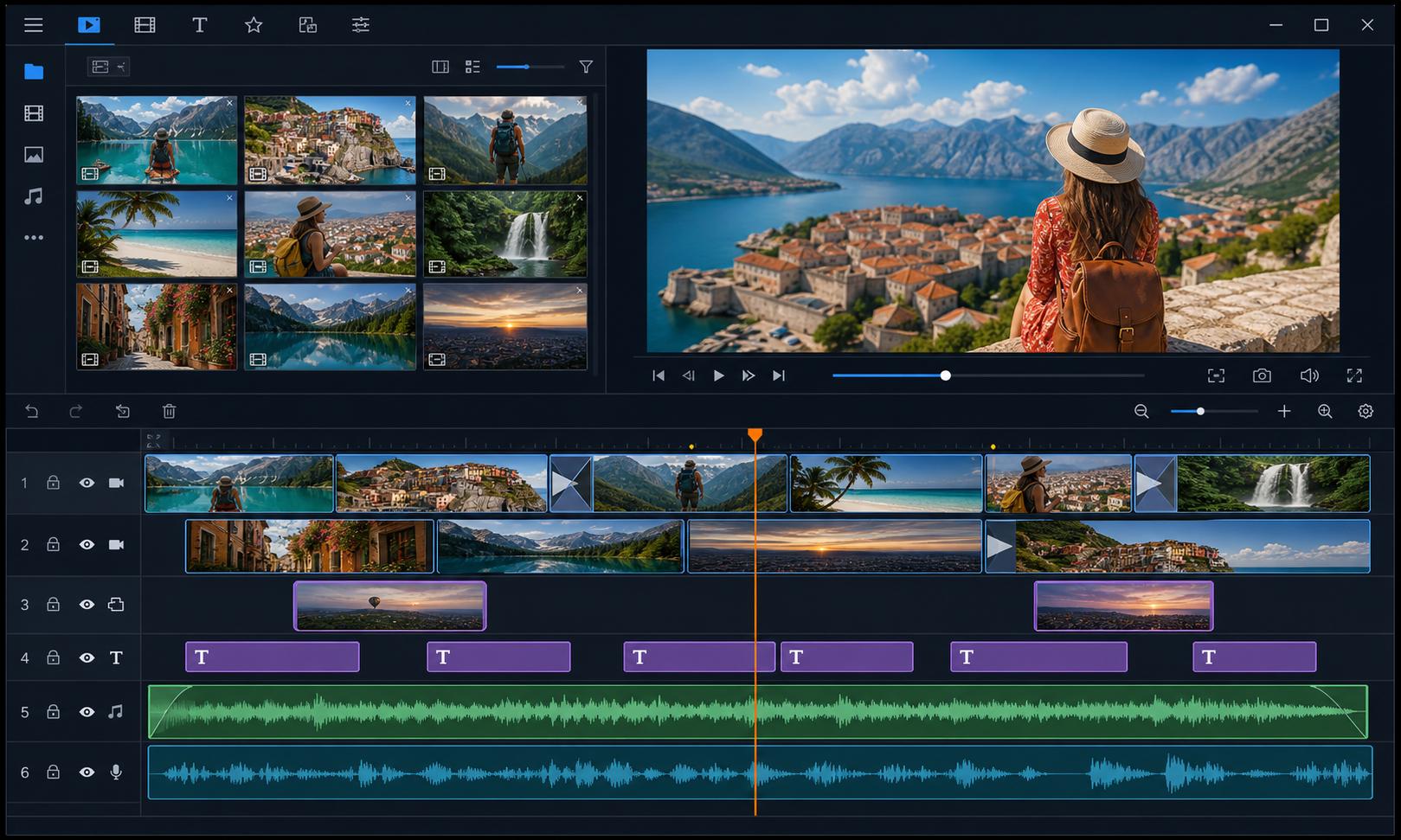Lock voiceover track 6
Screen dimensions: 1401x840
coord(54,772)
